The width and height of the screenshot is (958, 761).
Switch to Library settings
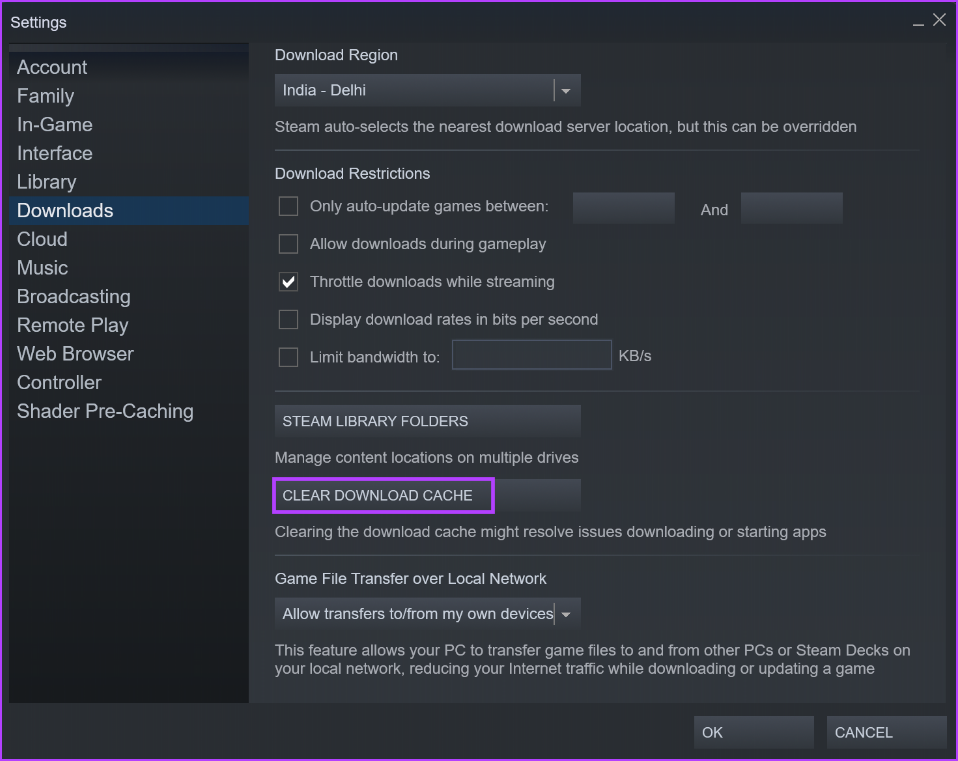46,182
